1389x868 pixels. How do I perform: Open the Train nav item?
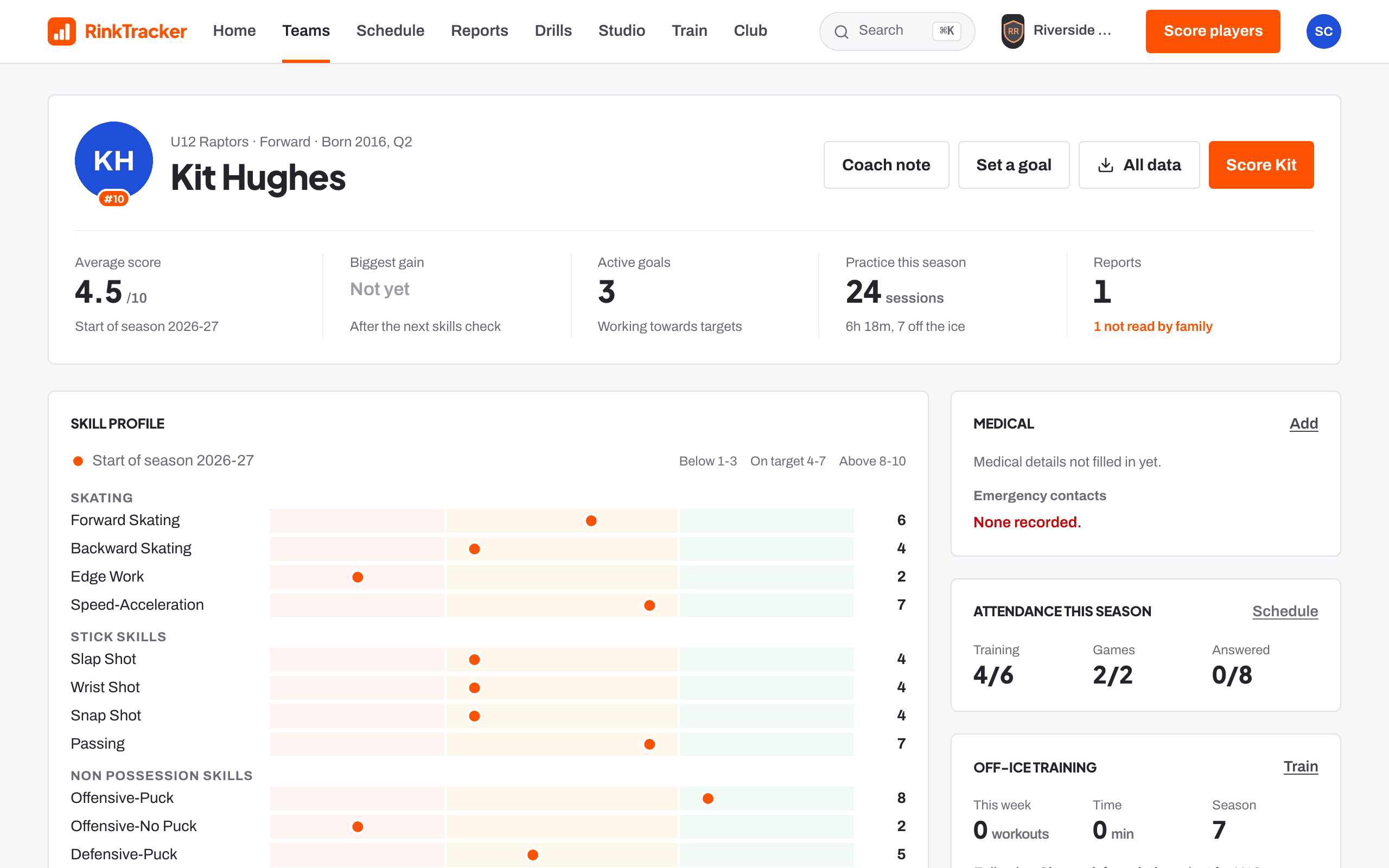coord(689,30)
